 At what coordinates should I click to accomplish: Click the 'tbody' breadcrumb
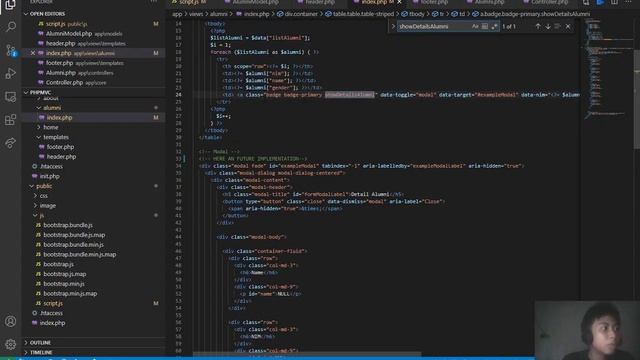[416, 14]
